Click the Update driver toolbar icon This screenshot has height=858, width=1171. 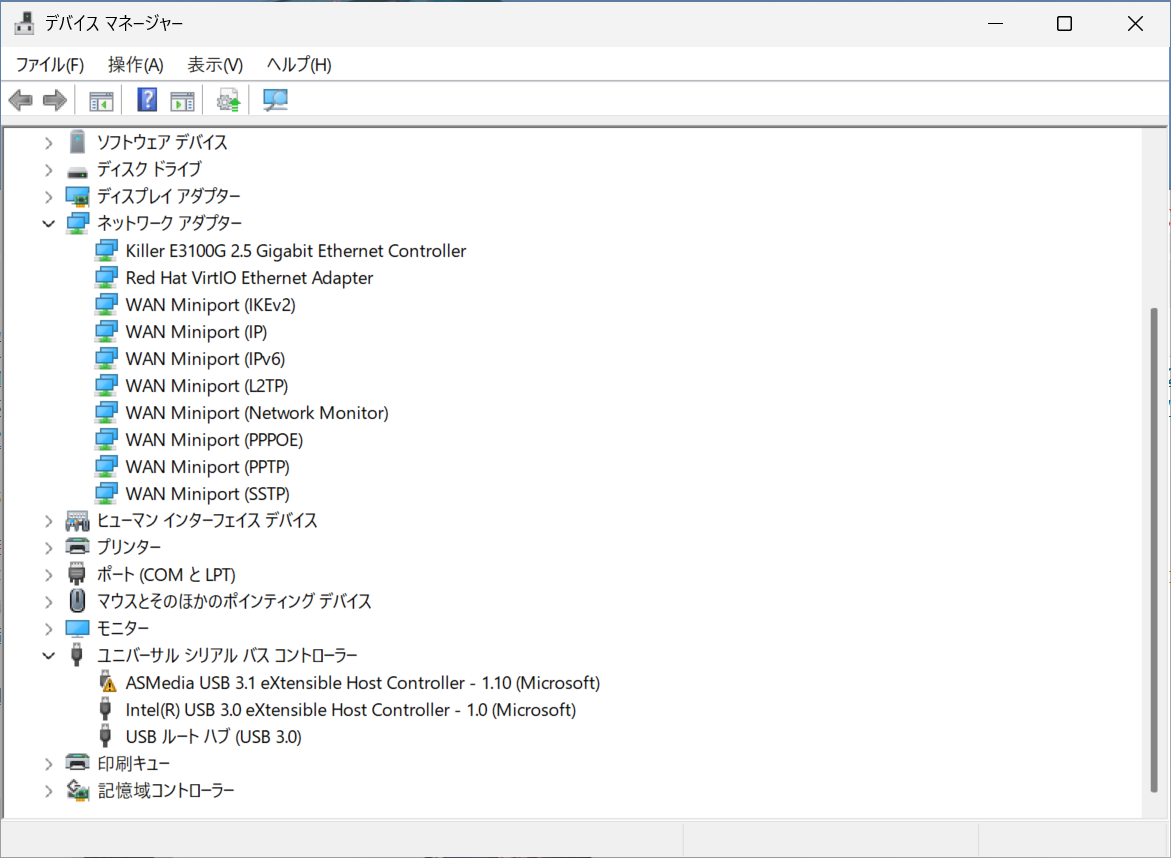229,100
